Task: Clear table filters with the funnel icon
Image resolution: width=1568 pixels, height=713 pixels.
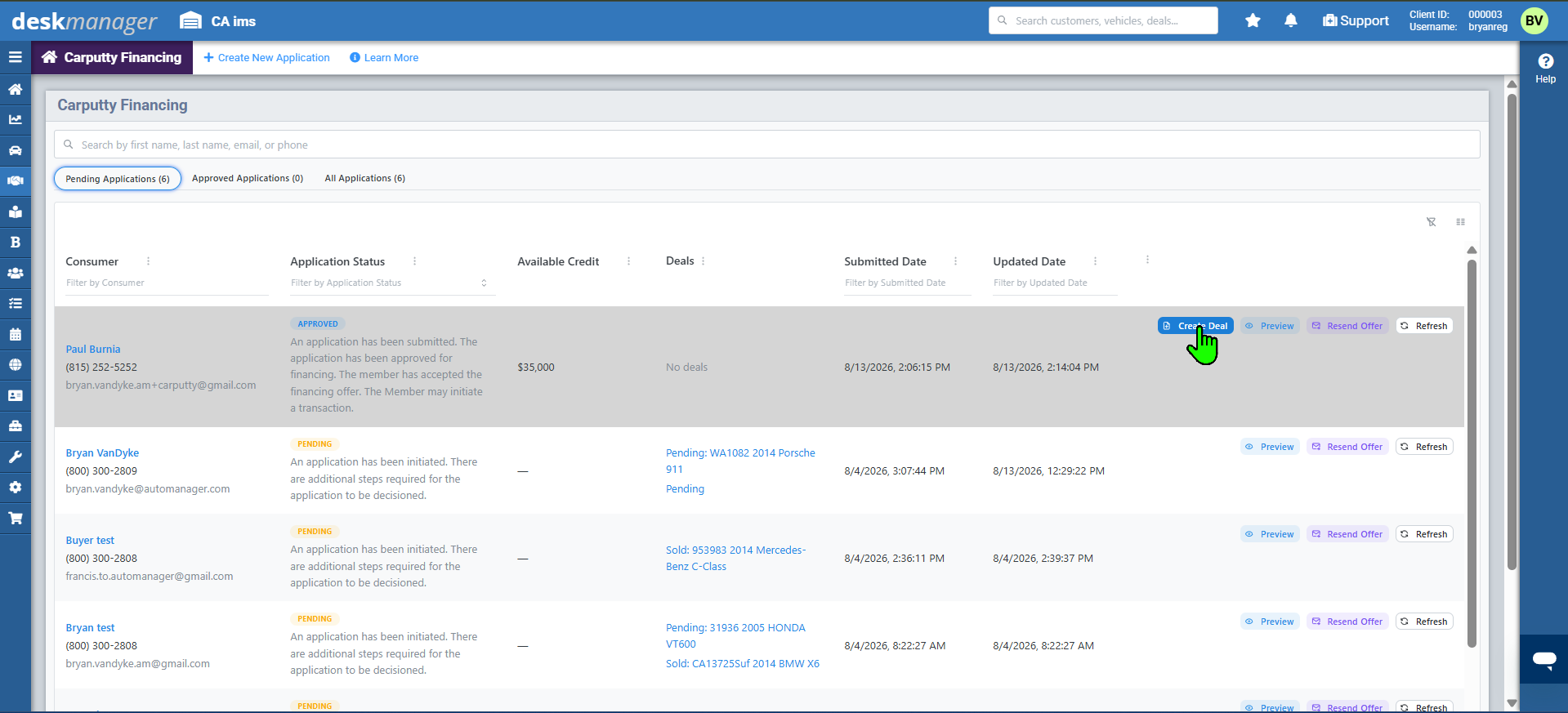Action: tap(1432, 222)
